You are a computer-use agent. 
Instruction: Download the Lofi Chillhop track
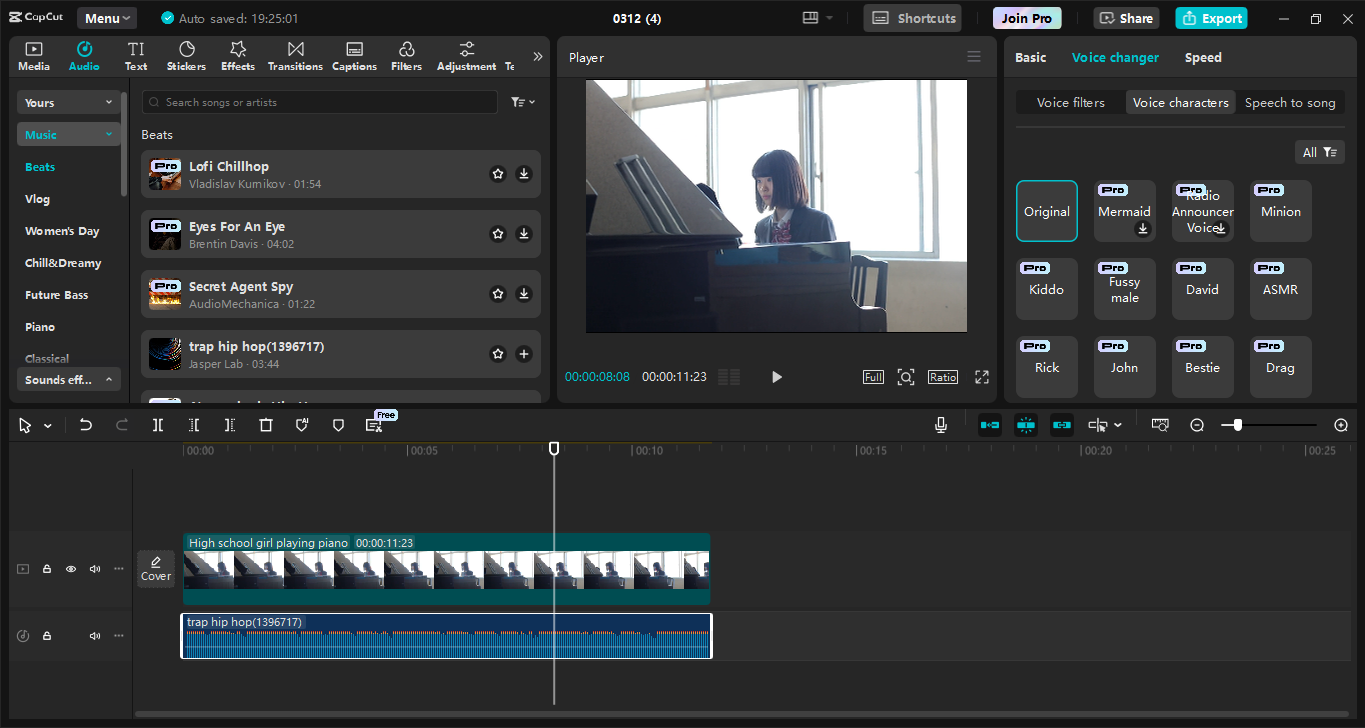(x=523, y=174)
